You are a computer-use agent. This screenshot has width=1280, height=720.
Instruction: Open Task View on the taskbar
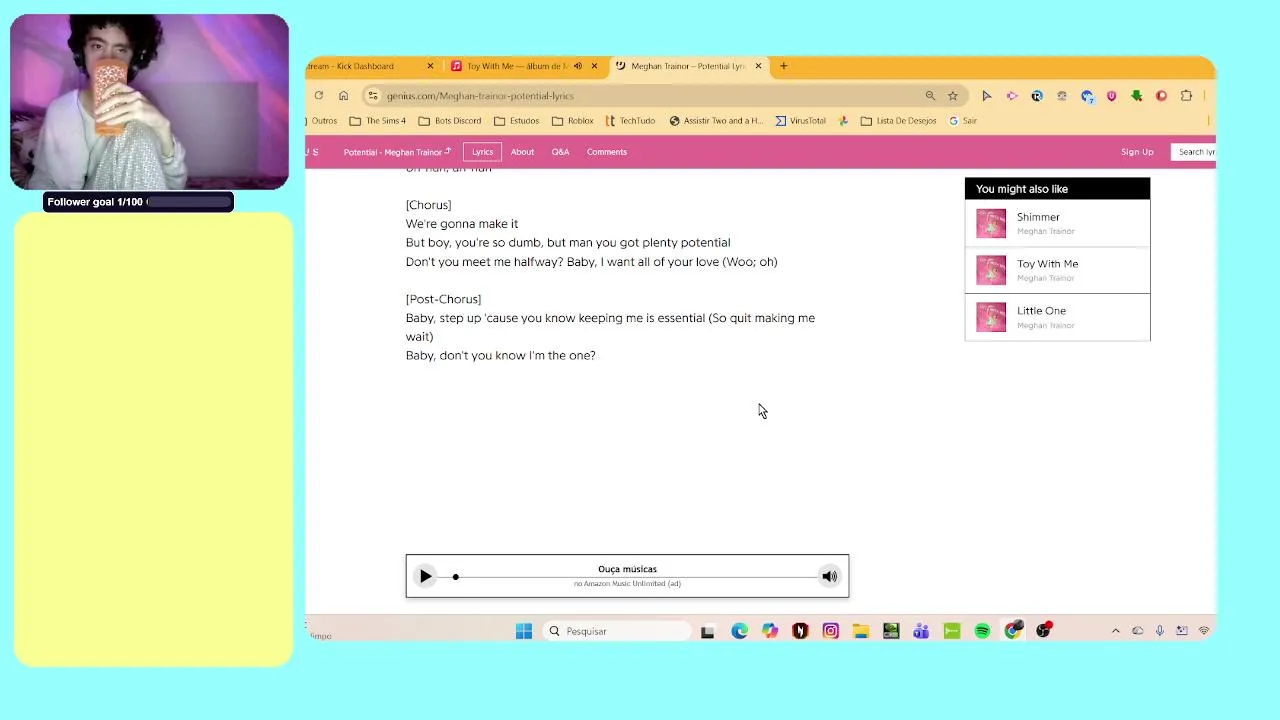707,631
